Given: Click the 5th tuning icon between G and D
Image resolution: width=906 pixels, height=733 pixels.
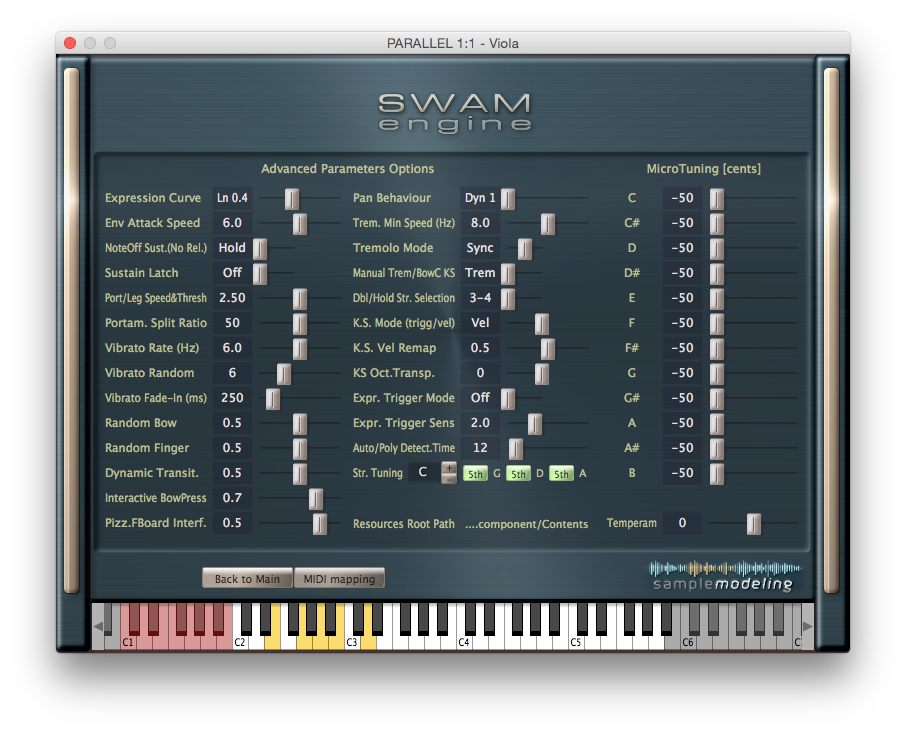Looking at the screenshot, I should (518, 473).
